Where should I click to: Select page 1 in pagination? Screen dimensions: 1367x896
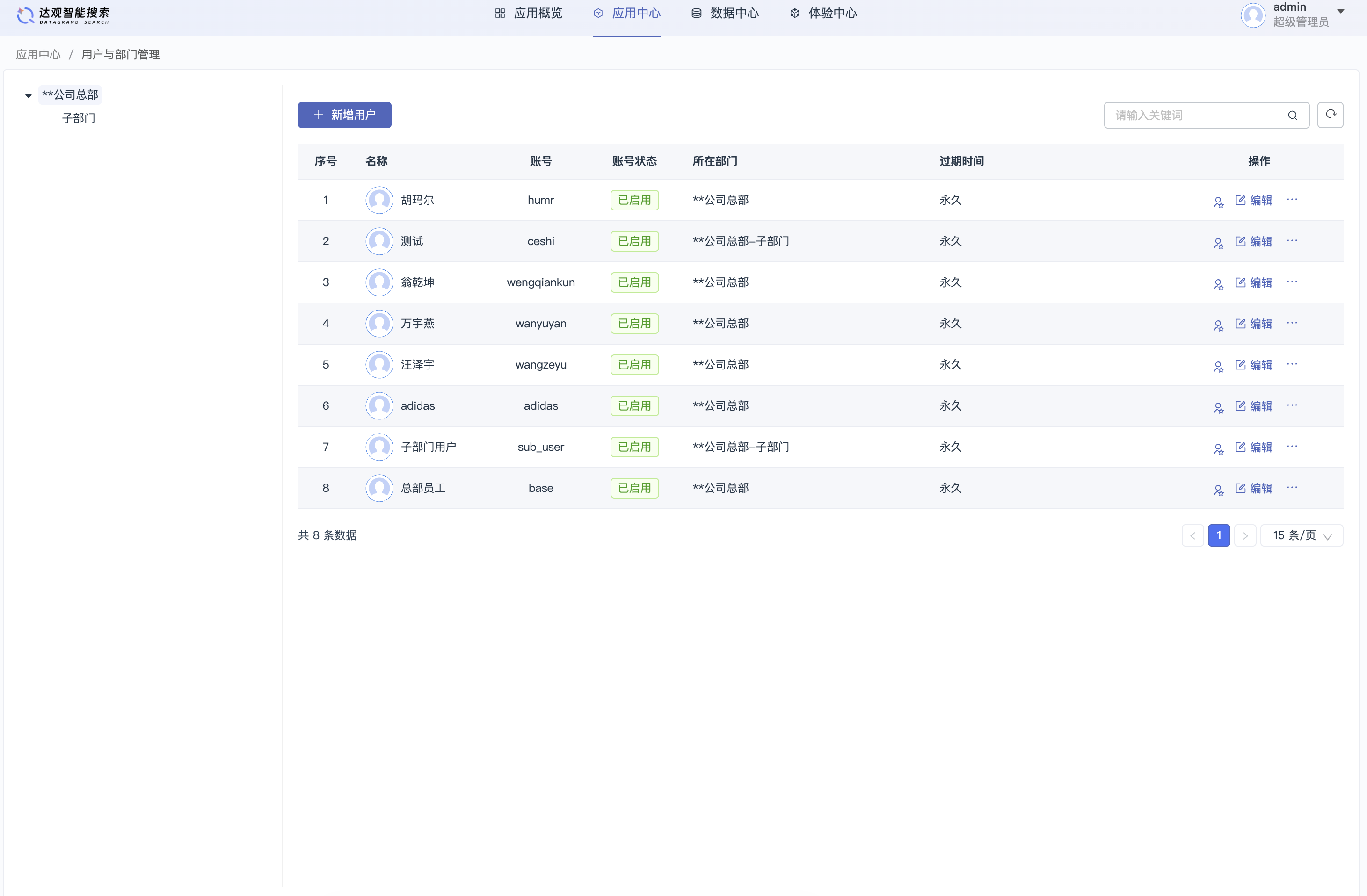pos(1219,535)
